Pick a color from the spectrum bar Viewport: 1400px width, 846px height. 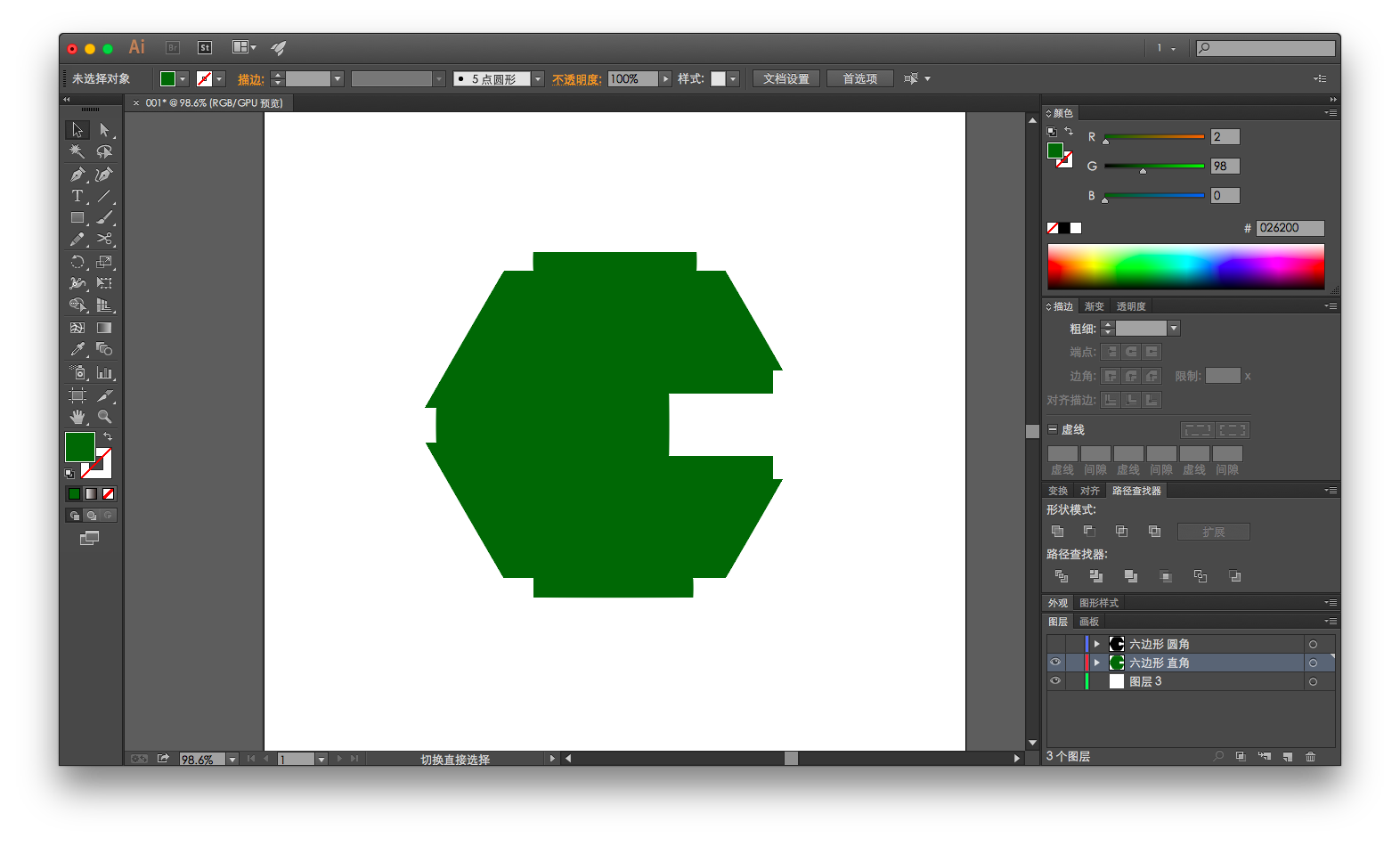tap(1186, 266)
